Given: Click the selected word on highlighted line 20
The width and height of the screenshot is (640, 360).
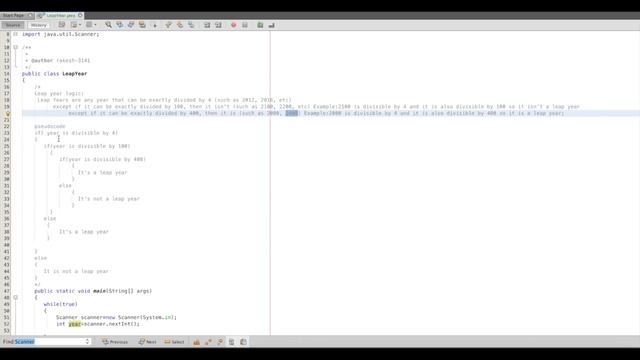Looking at the screenshot, I should pos(291,113).
